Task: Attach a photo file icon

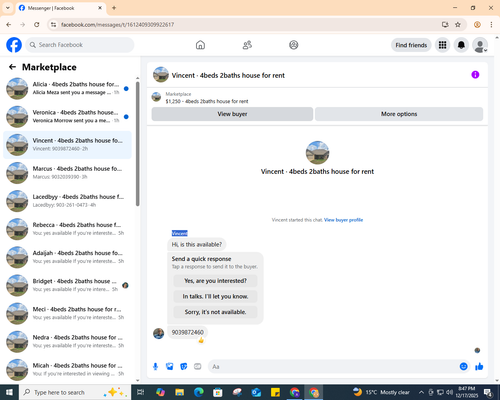Action: (x=170, y=367)
